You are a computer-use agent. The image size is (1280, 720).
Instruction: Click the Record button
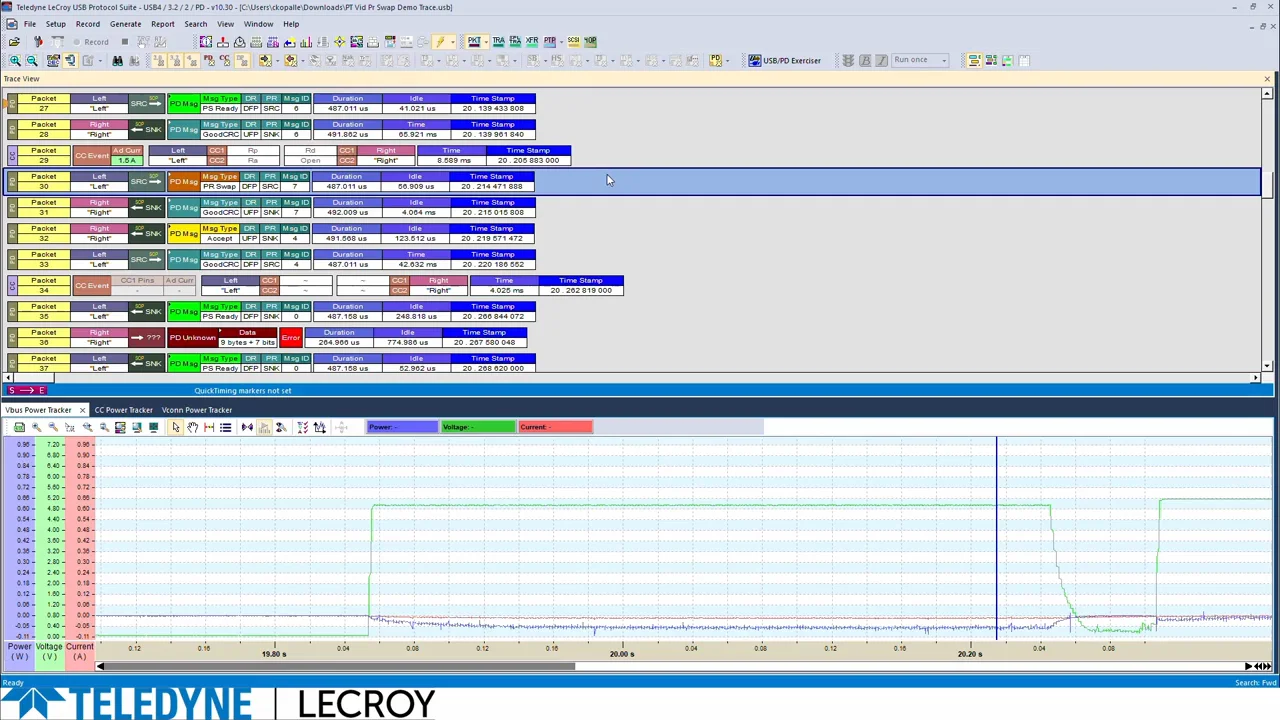click(x=90, y=42)
